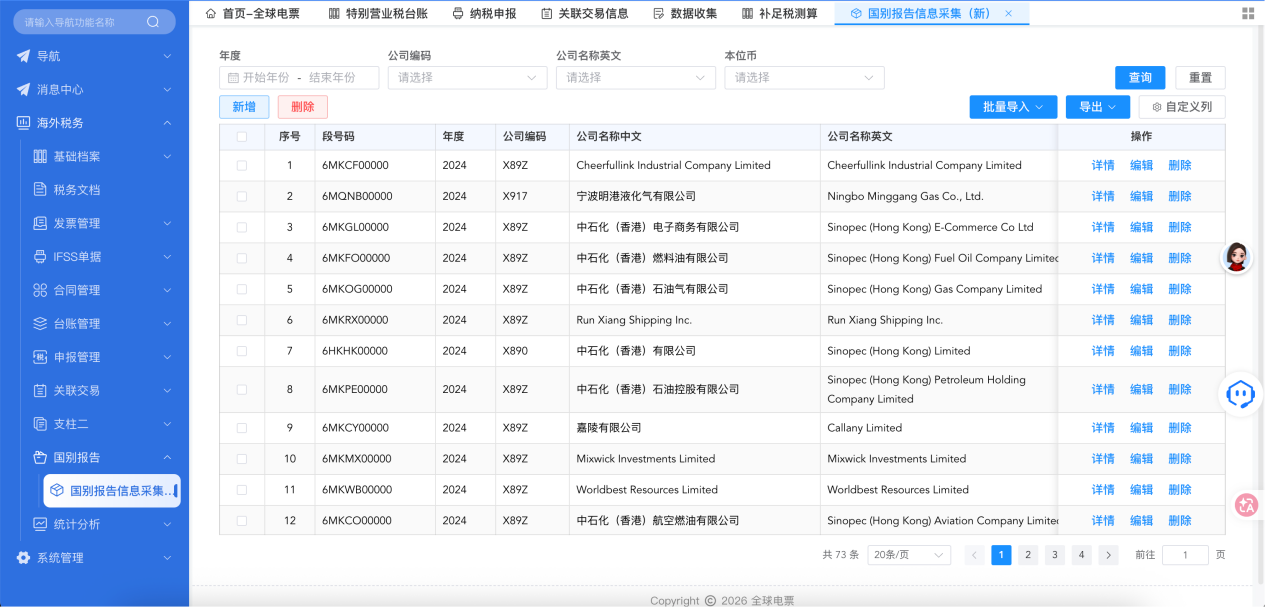Viewport: 1265px width, 607px height.
Task: Open the 公司编码 dropdown filter
Action: click(467, 78)
